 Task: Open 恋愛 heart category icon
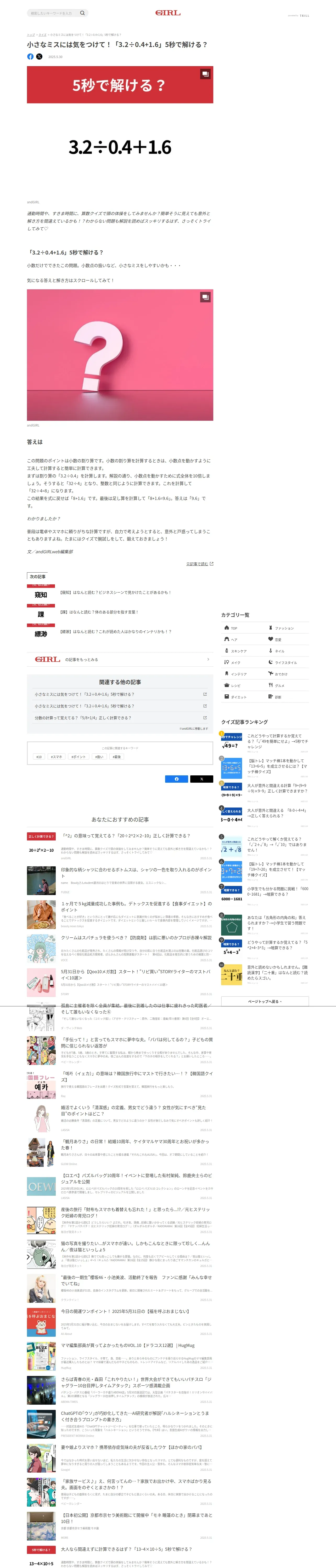click(x=271, y=639)
